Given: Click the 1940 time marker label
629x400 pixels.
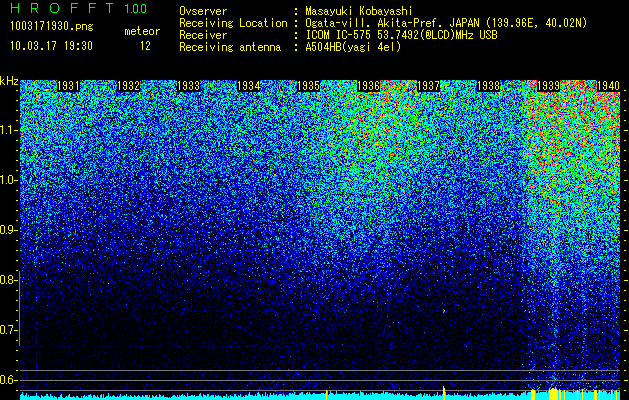Looking at the screenshot, I should (x=609, y=86).
